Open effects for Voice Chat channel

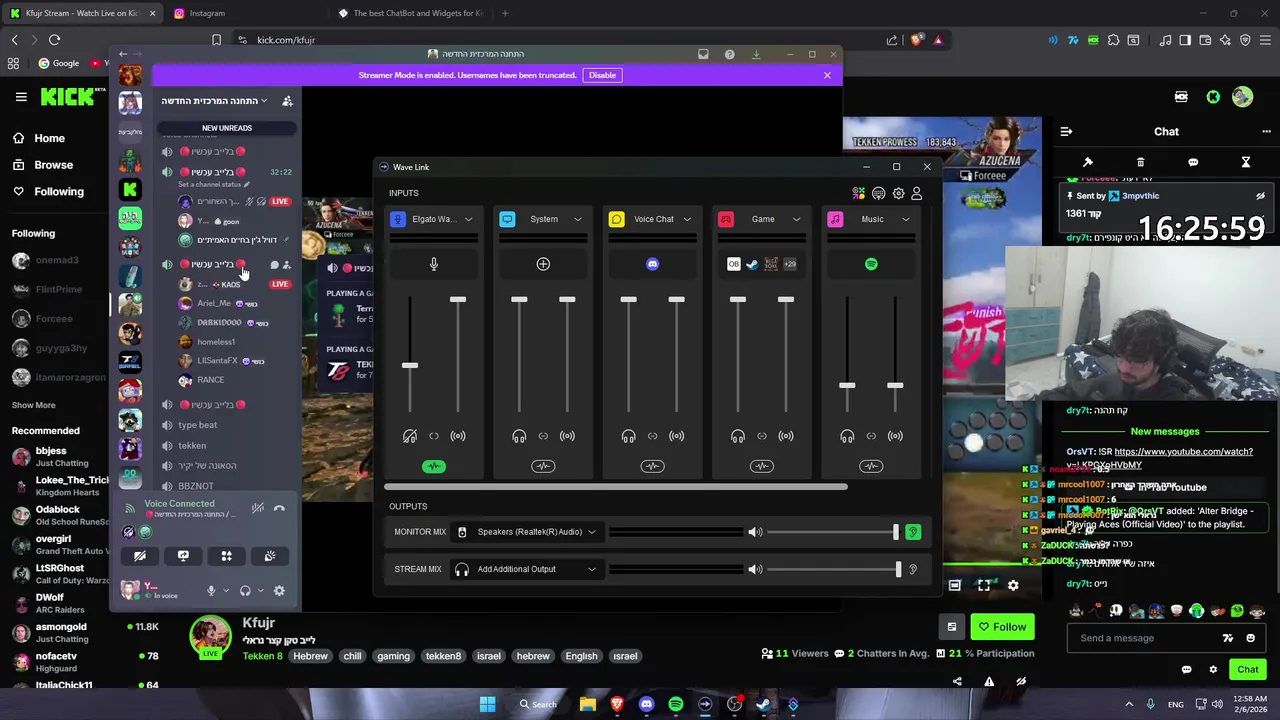pos(652,466)
